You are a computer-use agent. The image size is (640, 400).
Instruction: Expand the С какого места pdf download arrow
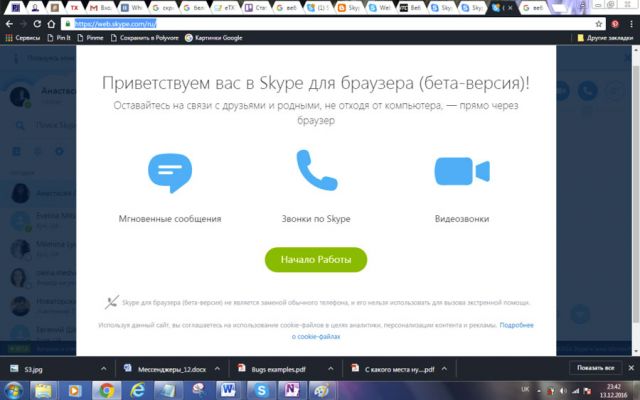tap(444, 369)
